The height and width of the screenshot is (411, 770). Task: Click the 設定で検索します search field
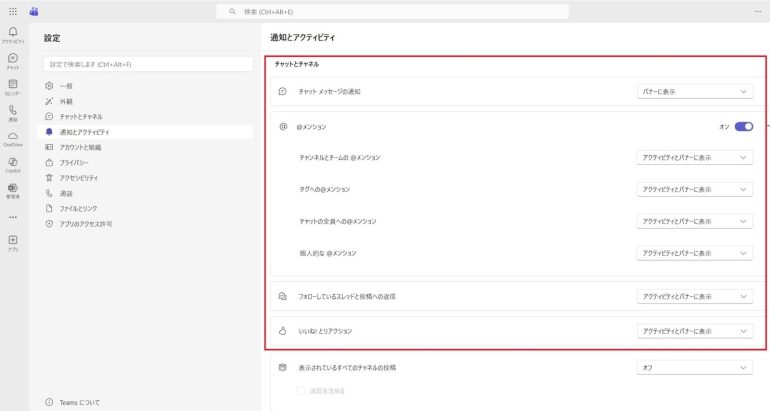[x=148, y=64]
